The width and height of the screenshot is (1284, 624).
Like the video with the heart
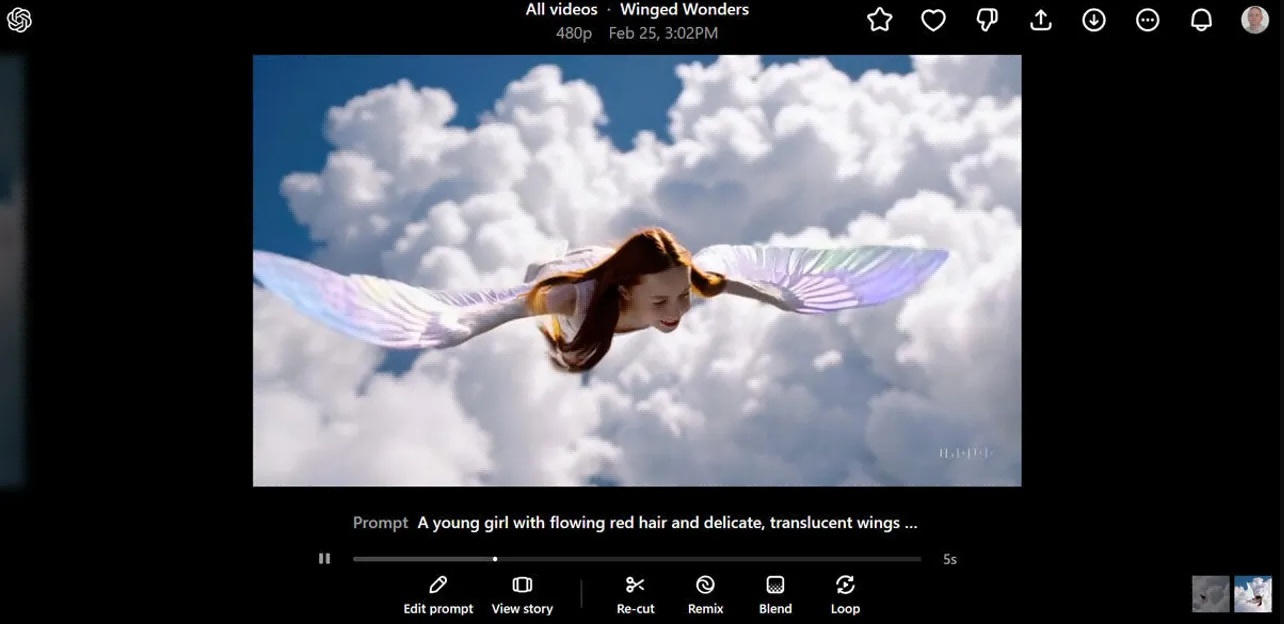point(933,19)
